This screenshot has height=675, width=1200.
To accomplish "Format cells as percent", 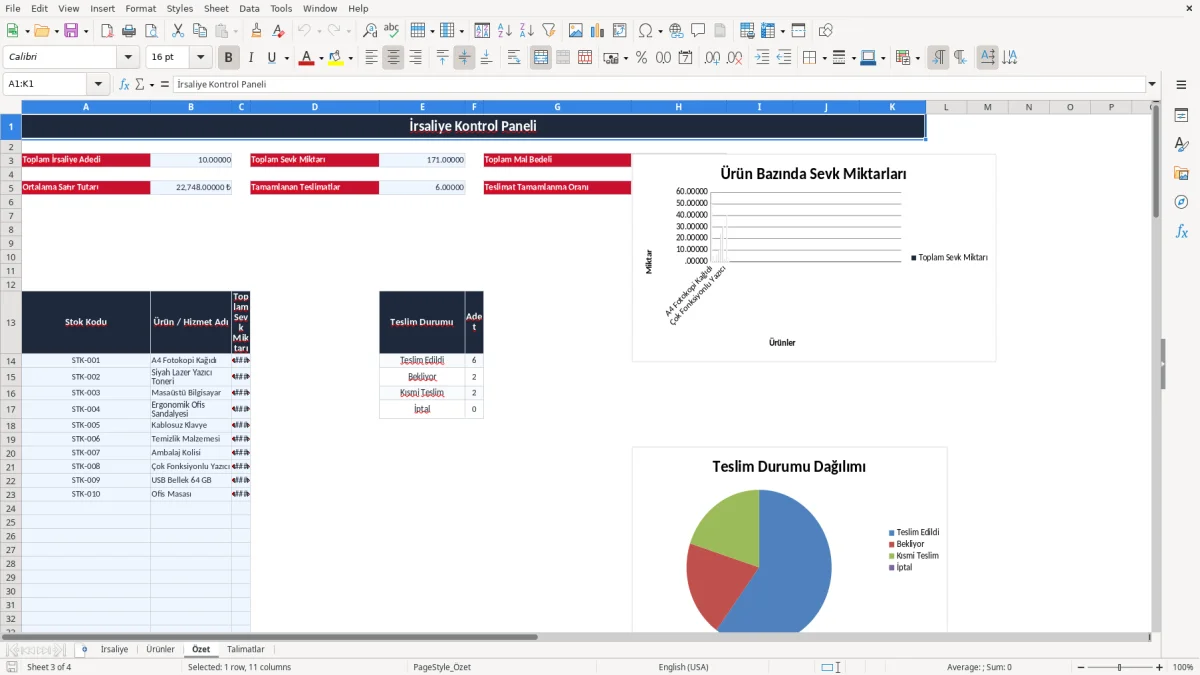I will tap(641, 58).
